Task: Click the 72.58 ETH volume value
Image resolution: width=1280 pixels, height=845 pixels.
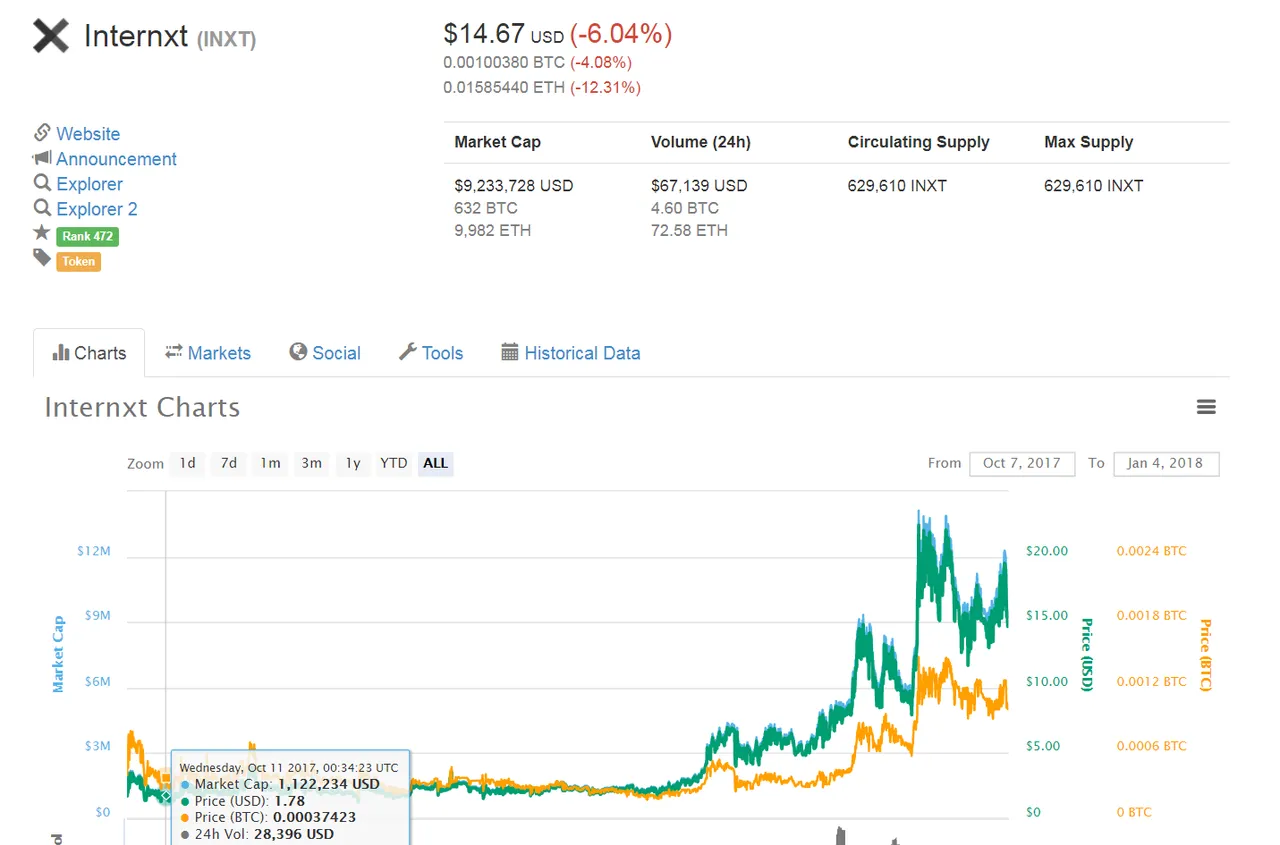Action: point(689,231)
